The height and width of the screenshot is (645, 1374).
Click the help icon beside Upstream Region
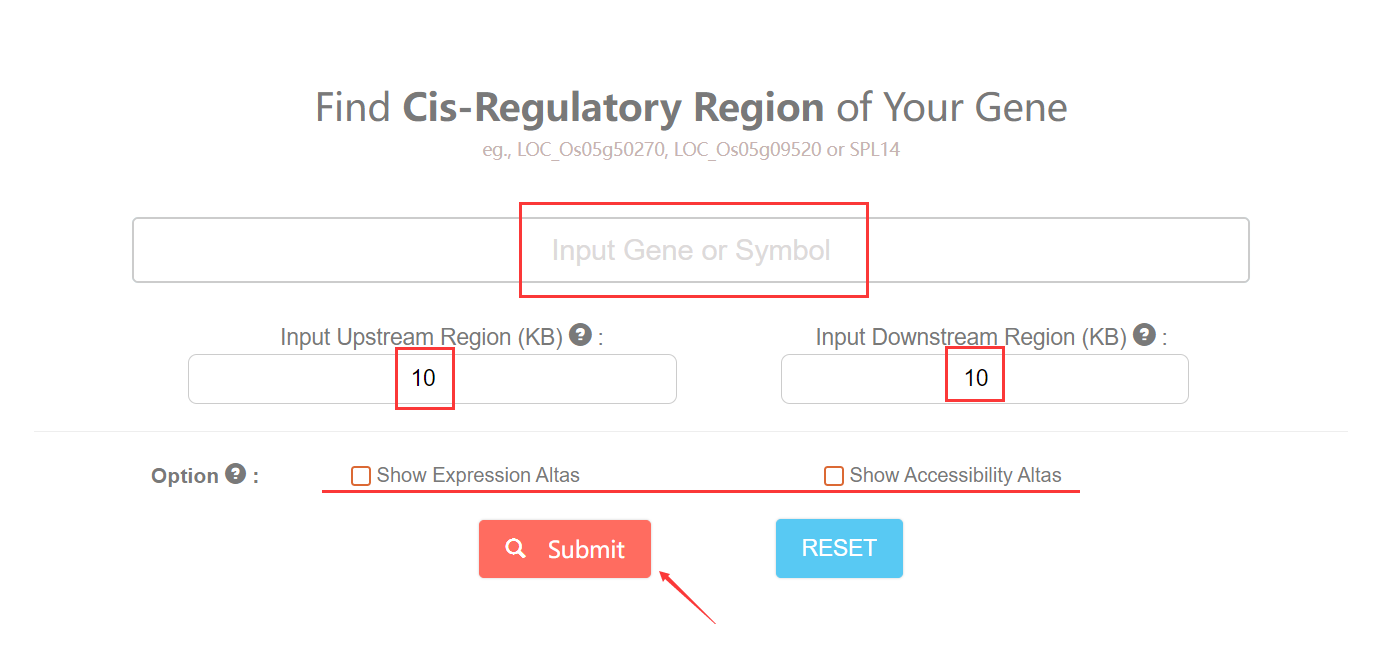point(579,334)
